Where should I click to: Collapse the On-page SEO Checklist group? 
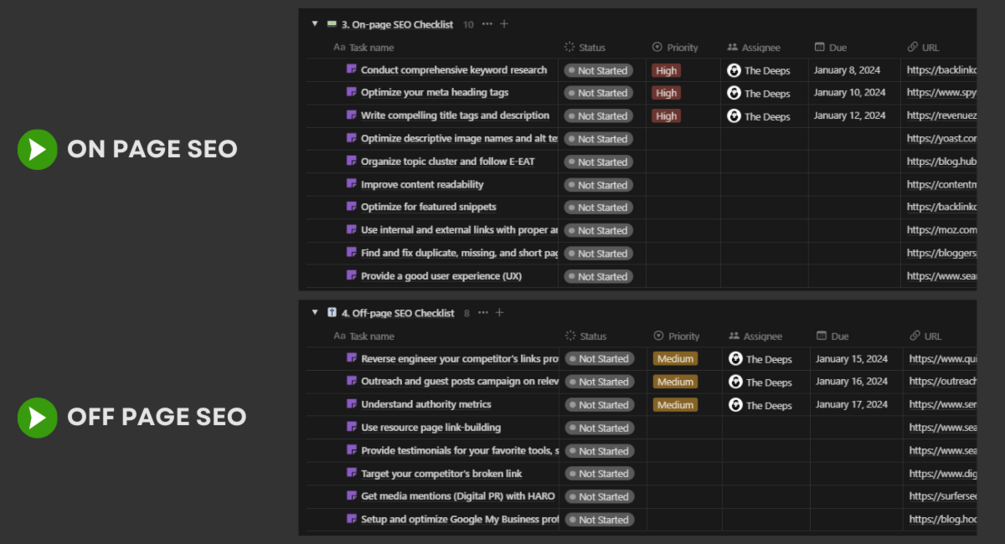click(x=314, y=24)
